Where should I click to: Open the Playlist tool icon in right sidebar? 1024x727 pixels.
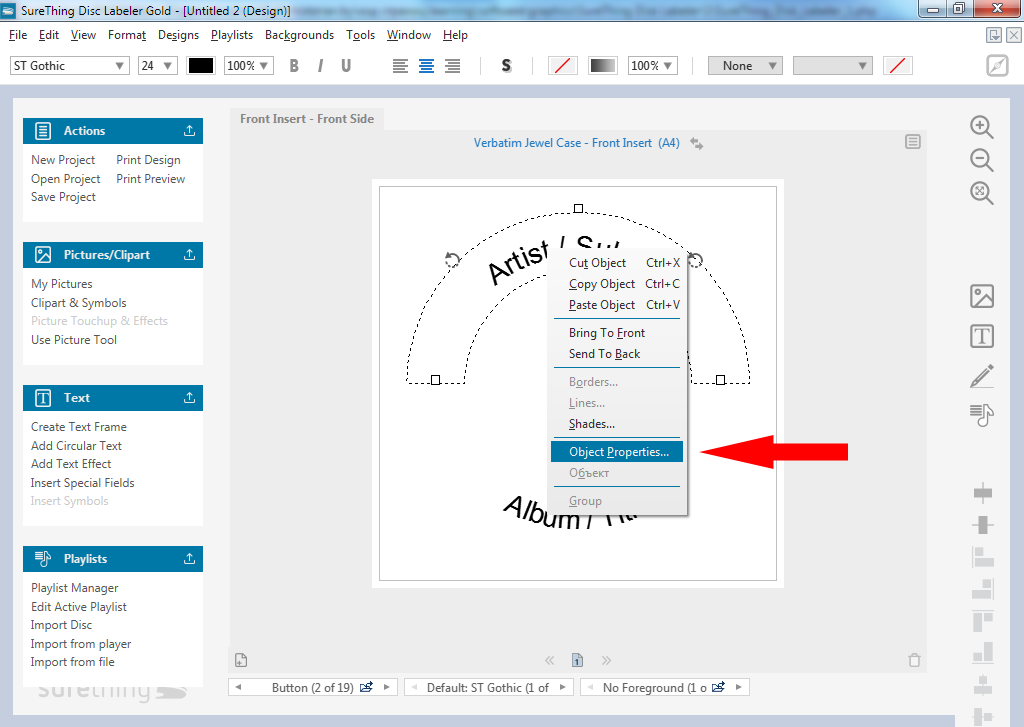coord(982,414)
